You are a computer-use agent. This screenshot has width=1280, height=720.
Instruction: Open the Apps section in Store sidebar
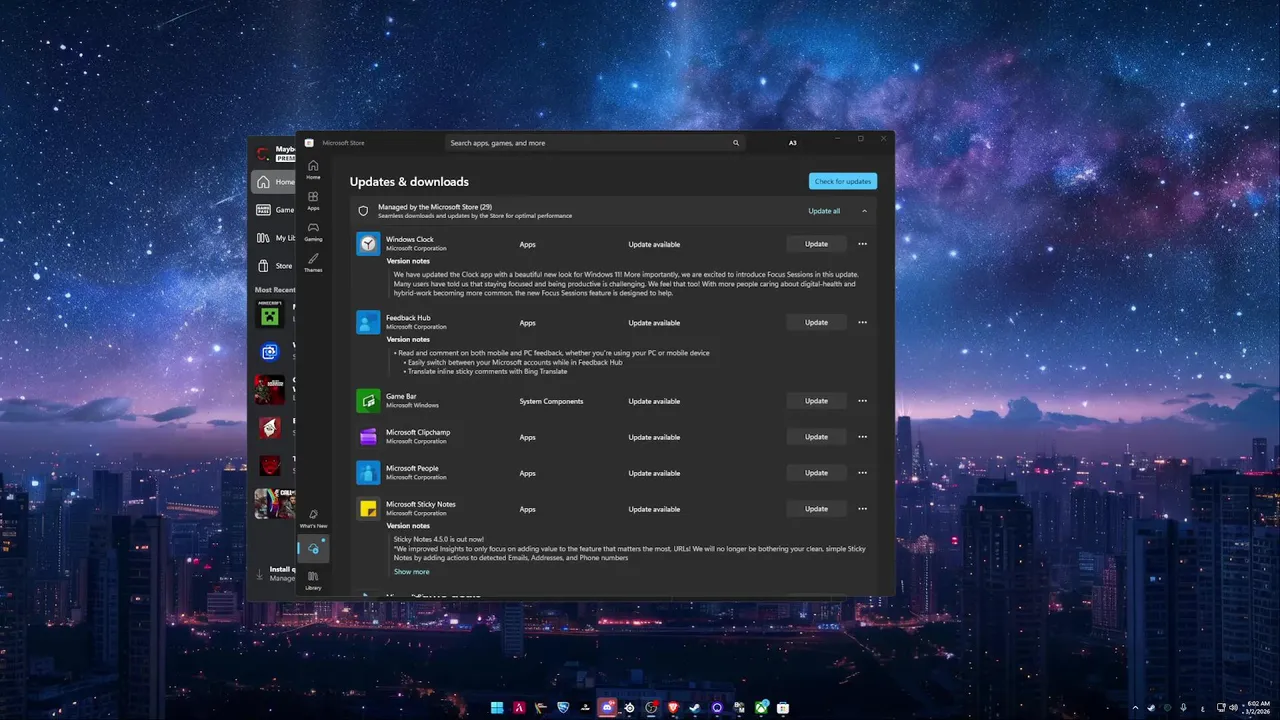(x=313, y=200)
